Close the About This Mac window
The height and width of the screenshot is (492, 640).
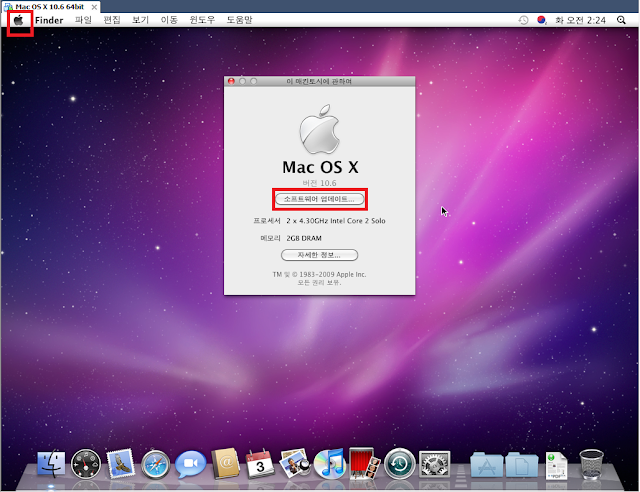[x=231, y=81]
